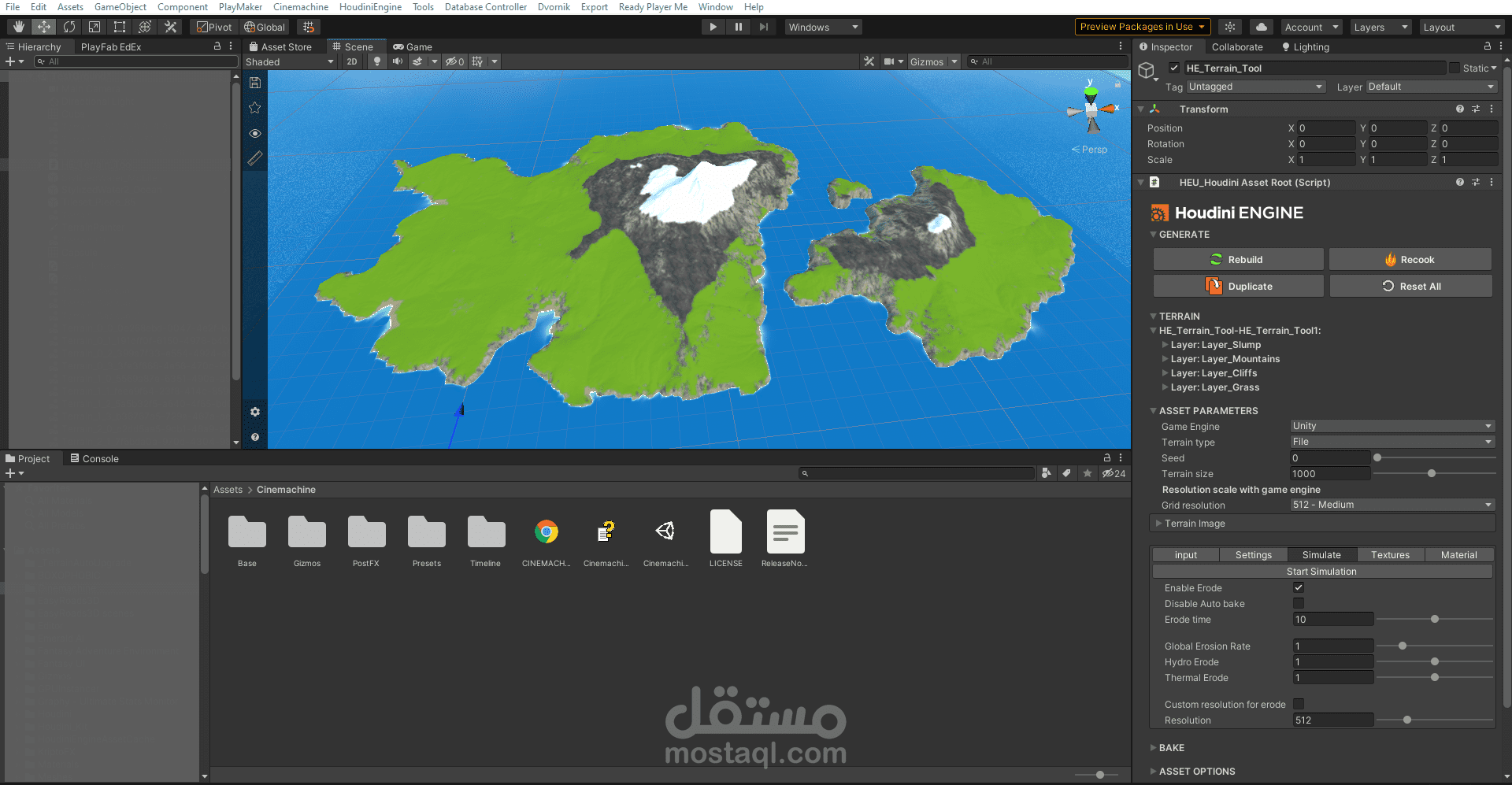Open Transform component help icon
1512x785 pixels.
pos(1460,109)
